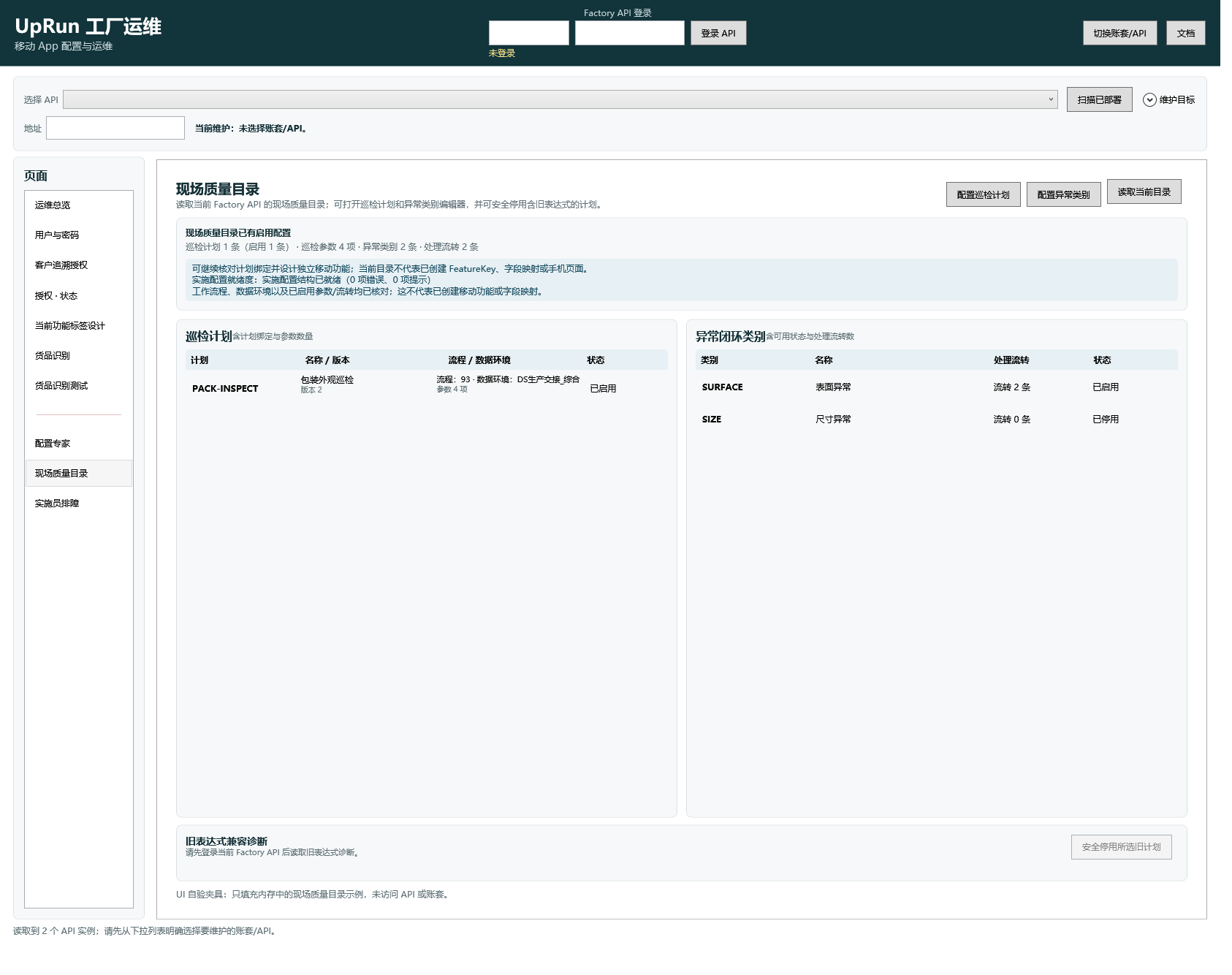Open the 用户与密码 page

click(x=79, y=235)
